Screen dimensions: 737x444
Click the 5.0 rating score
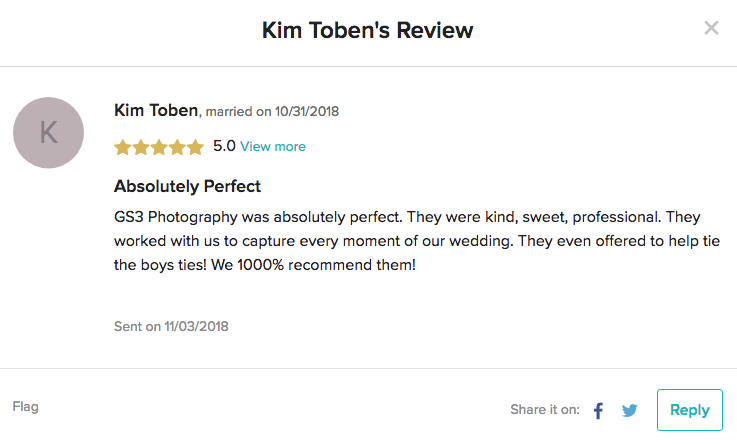[224, 146]
